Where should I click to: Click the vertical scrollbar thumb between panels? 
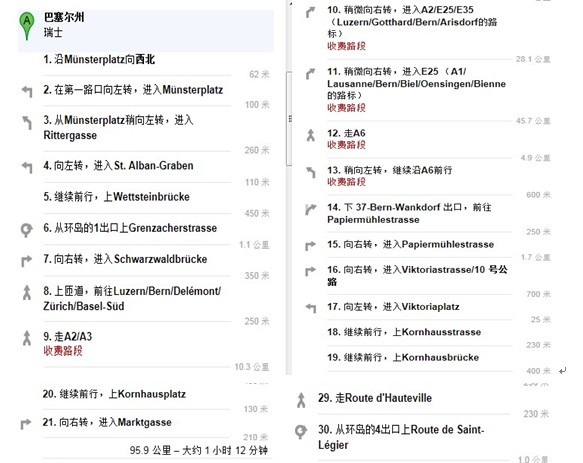coord(289,118)
